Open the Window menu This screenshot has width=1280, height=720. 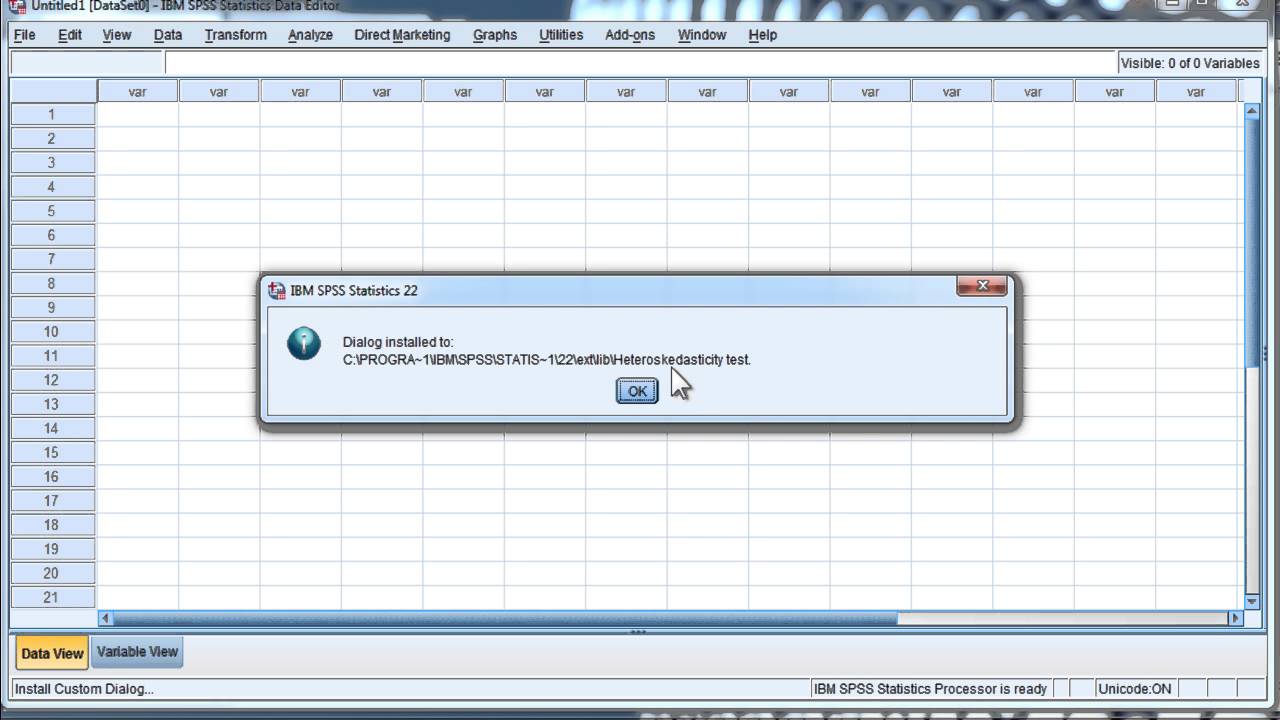point(702,35)
